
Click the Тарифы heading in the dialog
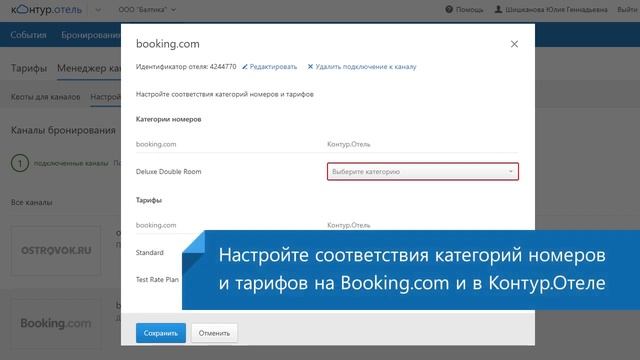point(149,200)
